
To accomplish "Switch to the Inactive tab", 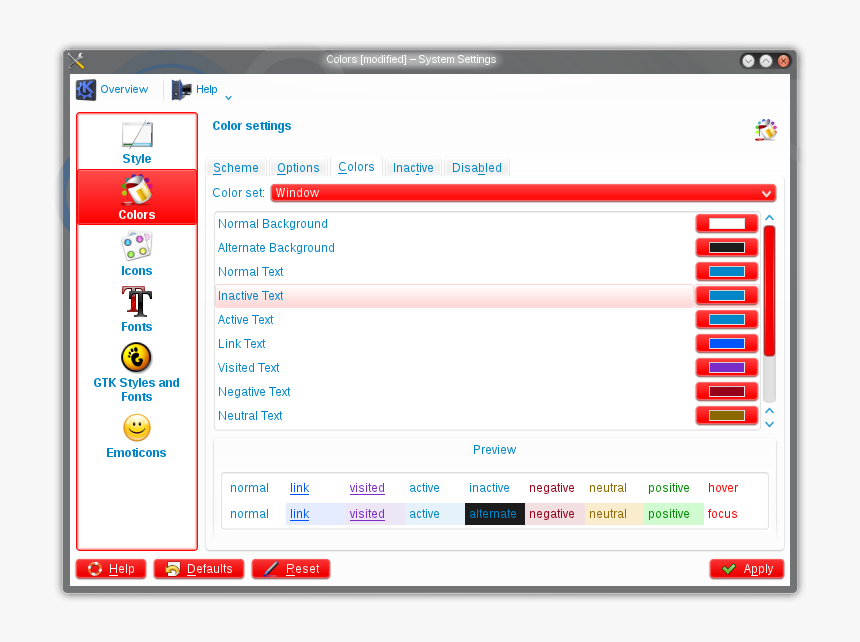I will (413, 168).
